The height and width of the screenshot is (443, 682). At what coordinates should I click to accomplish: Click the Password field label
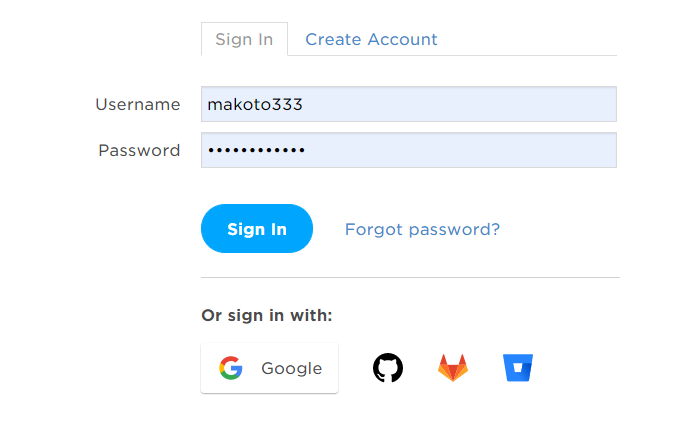pos(139,150)
